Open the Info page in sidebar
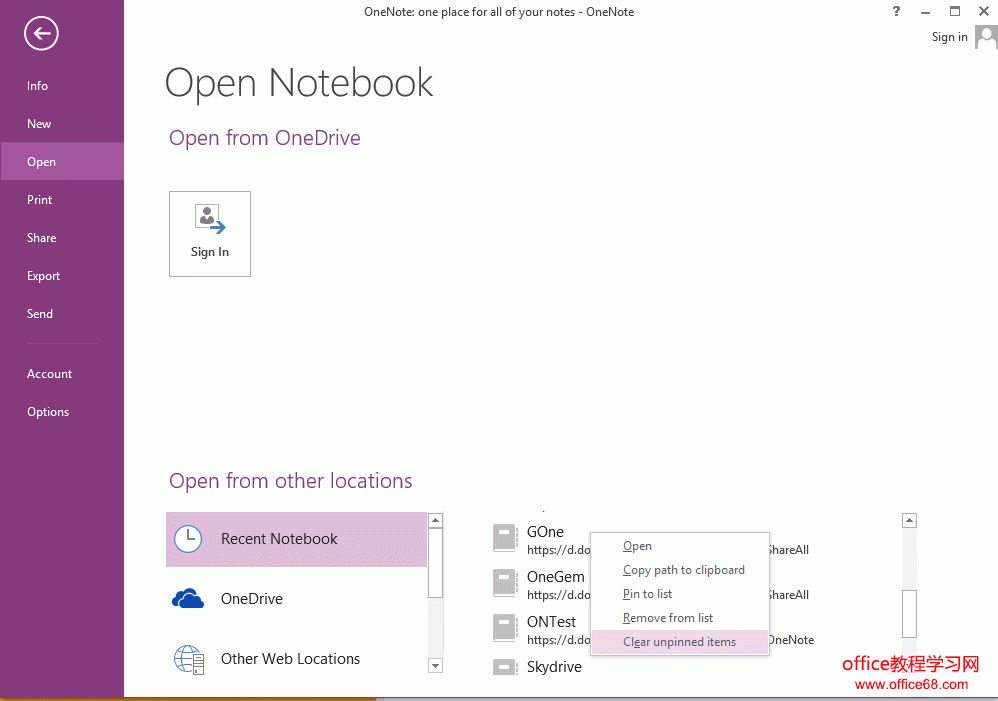This screenshot has height=701, width=998. click(37, 85)
